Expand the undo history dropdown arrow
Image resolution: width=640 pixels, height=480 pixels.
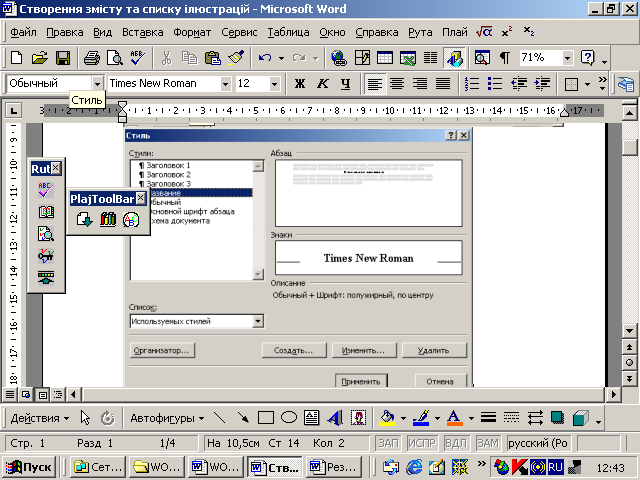coord(281,58)
